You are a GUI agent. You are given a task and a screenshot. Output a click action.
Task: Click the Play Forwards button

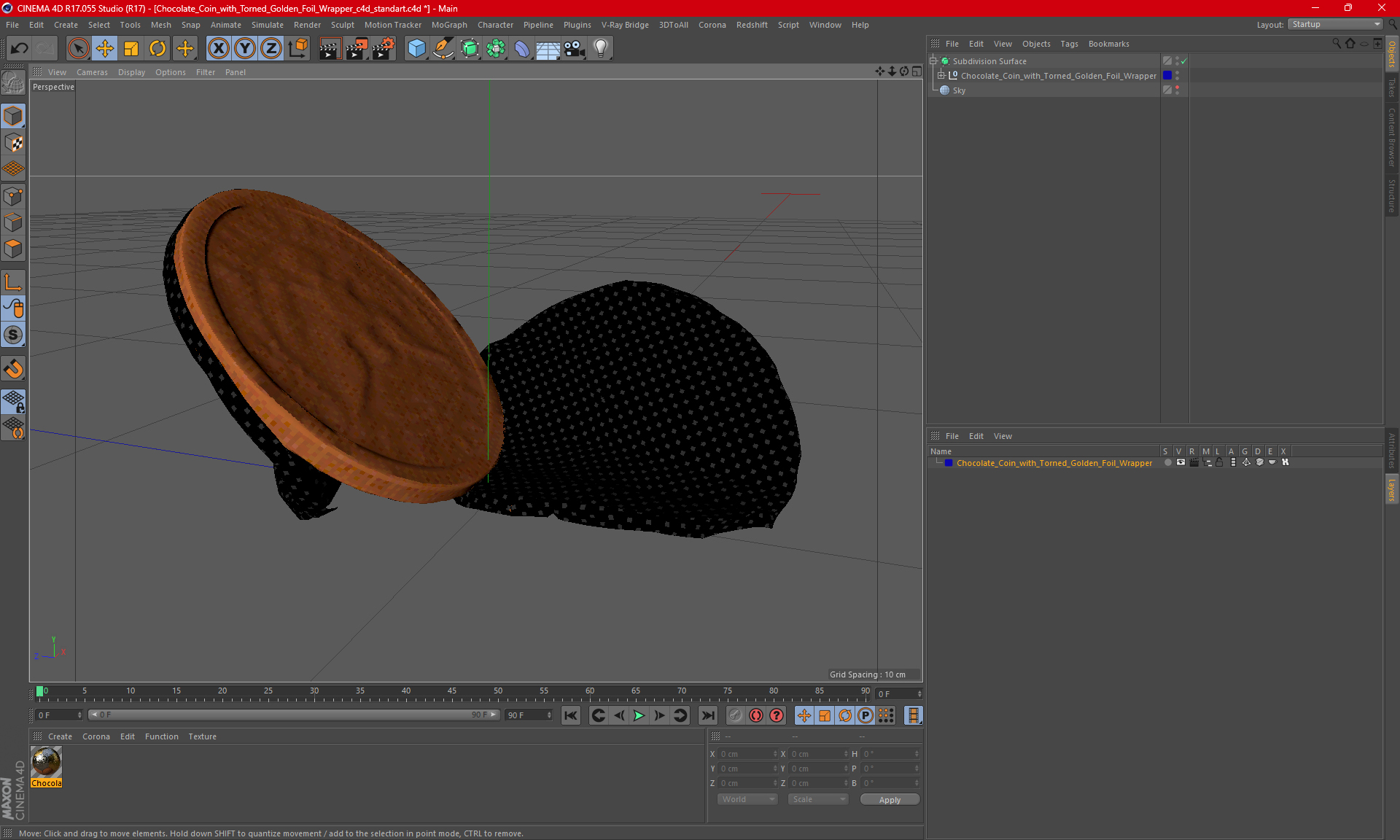[x=639, y=715]
